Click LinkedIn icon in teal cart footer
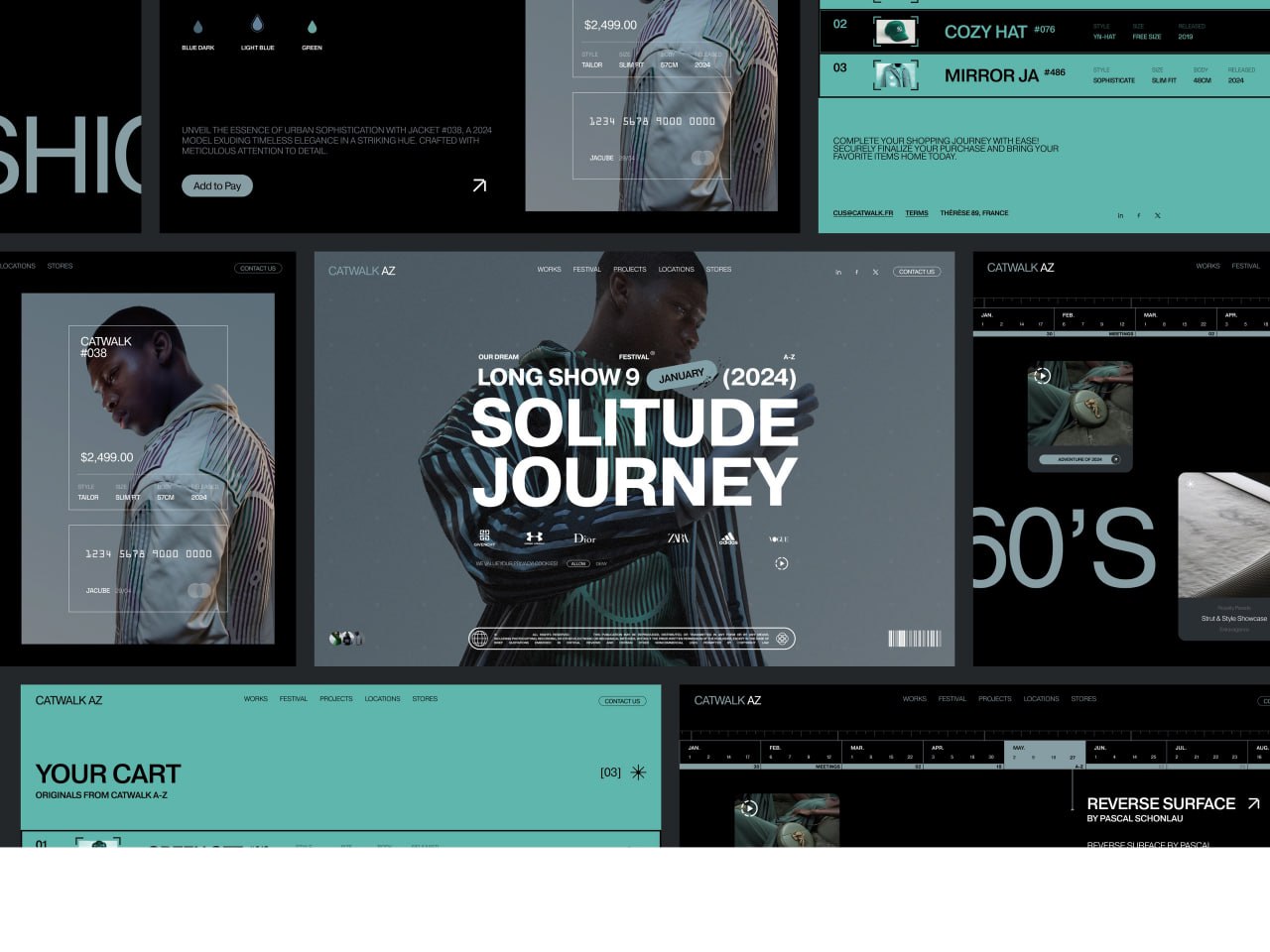1270x952 pixels. point(1121,215)
